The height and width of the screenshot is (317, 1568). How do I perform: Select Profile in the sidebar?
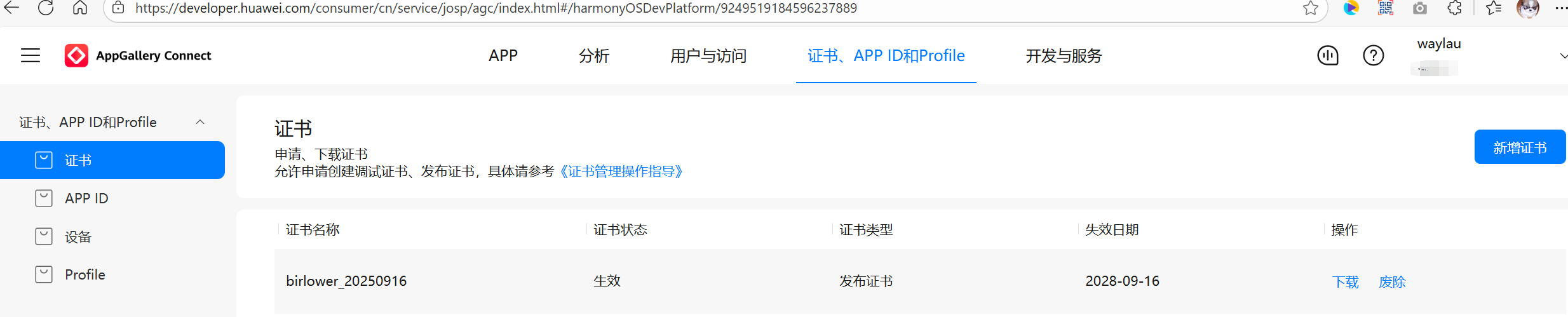pyautogui.click(x=85, y=274)
